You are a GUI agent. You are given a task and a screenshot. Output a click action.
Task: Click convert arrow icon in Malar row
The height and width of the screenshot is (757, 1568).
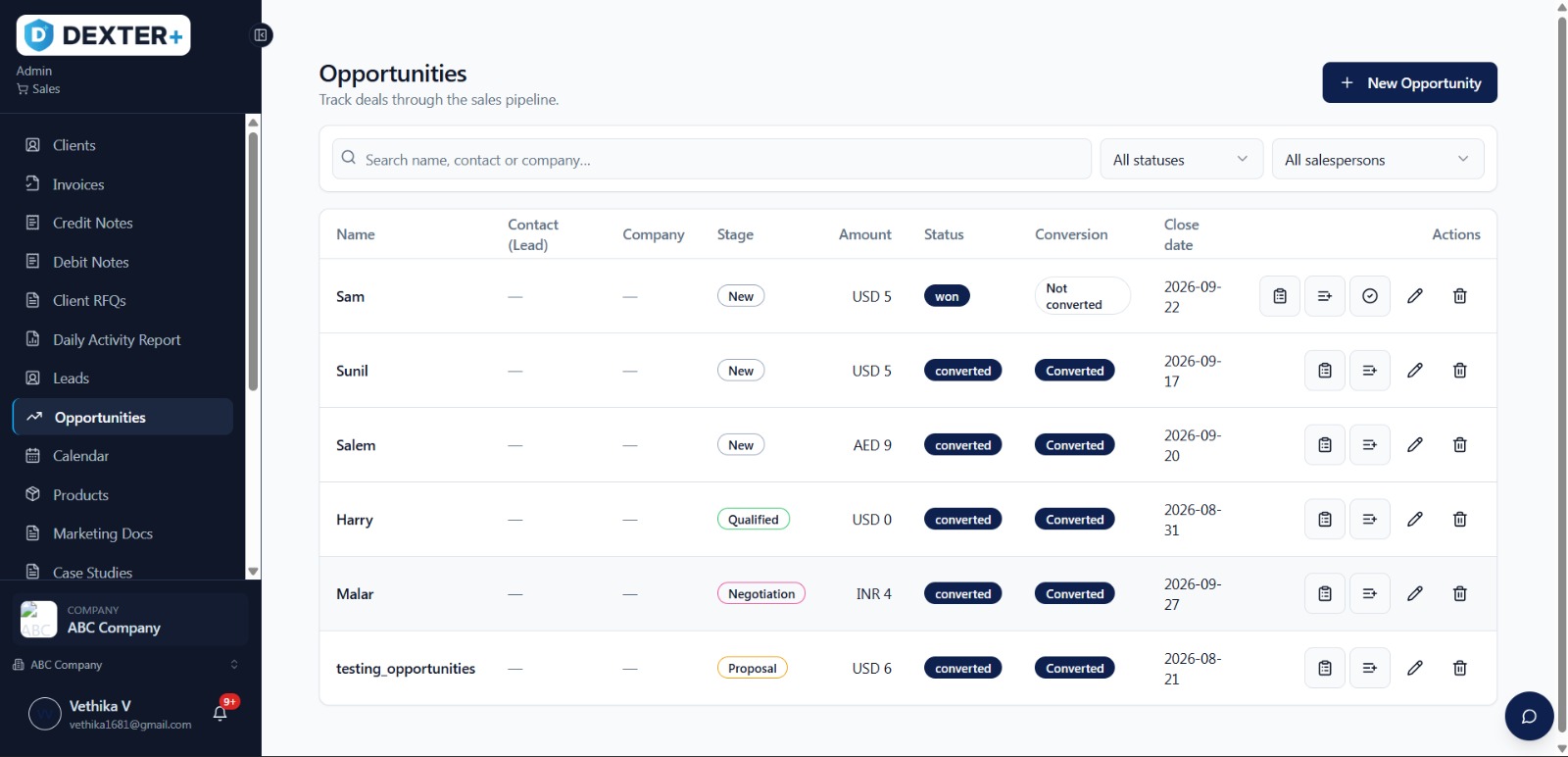(x=1370, y=594)
